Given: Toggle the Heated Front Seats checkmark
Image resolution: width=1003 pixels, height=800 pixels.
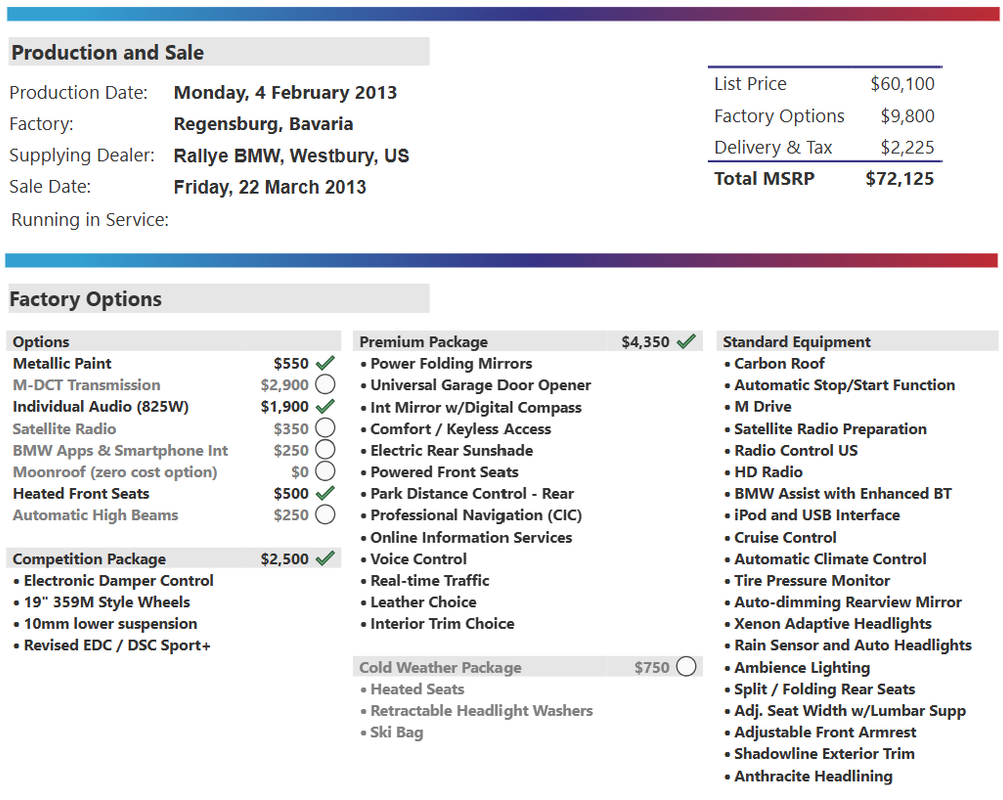Looking at the screenshot, I should click(x=326, y=493).
